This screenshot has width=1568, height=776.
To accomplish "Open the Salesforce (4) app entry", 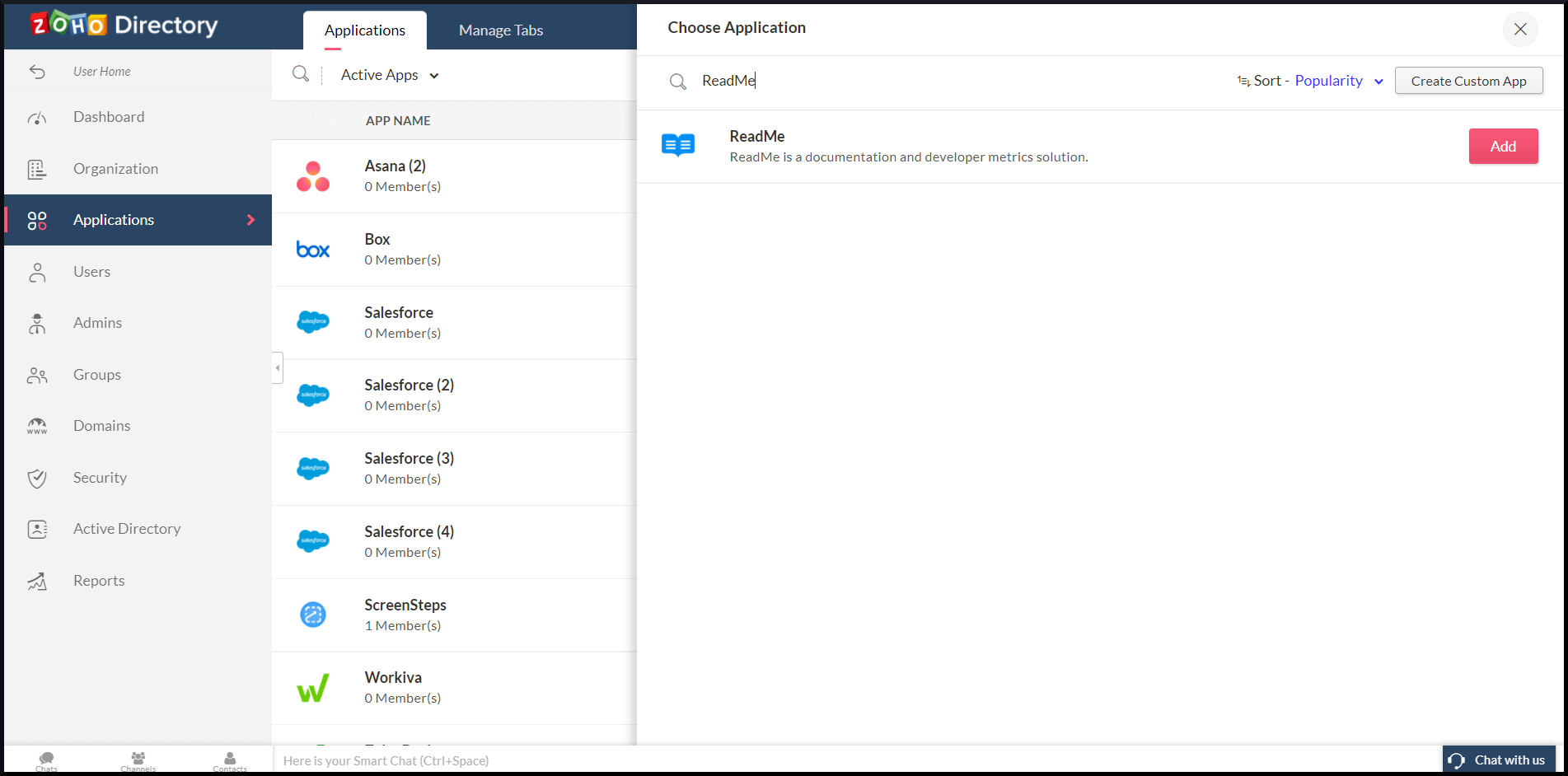I will point(454,542).
